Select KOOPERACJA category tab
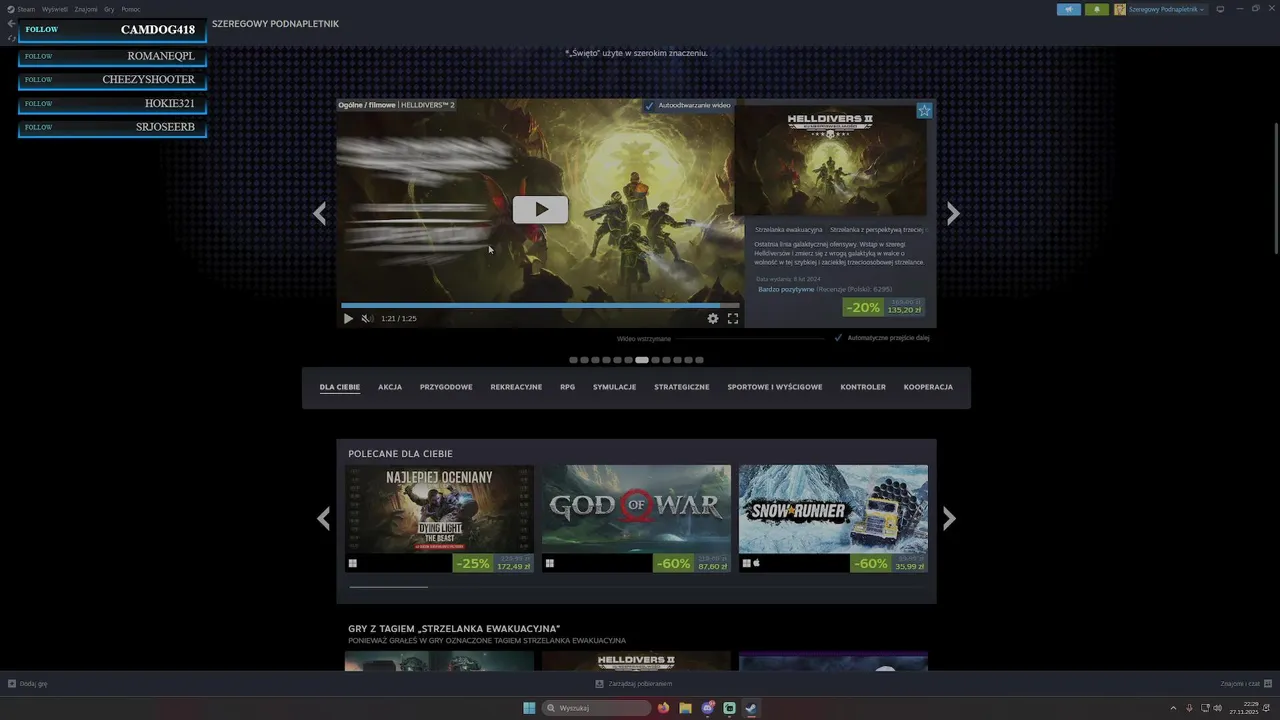Image resolution: width=1280 pixels, height=720 pixels. pos(928,387)
